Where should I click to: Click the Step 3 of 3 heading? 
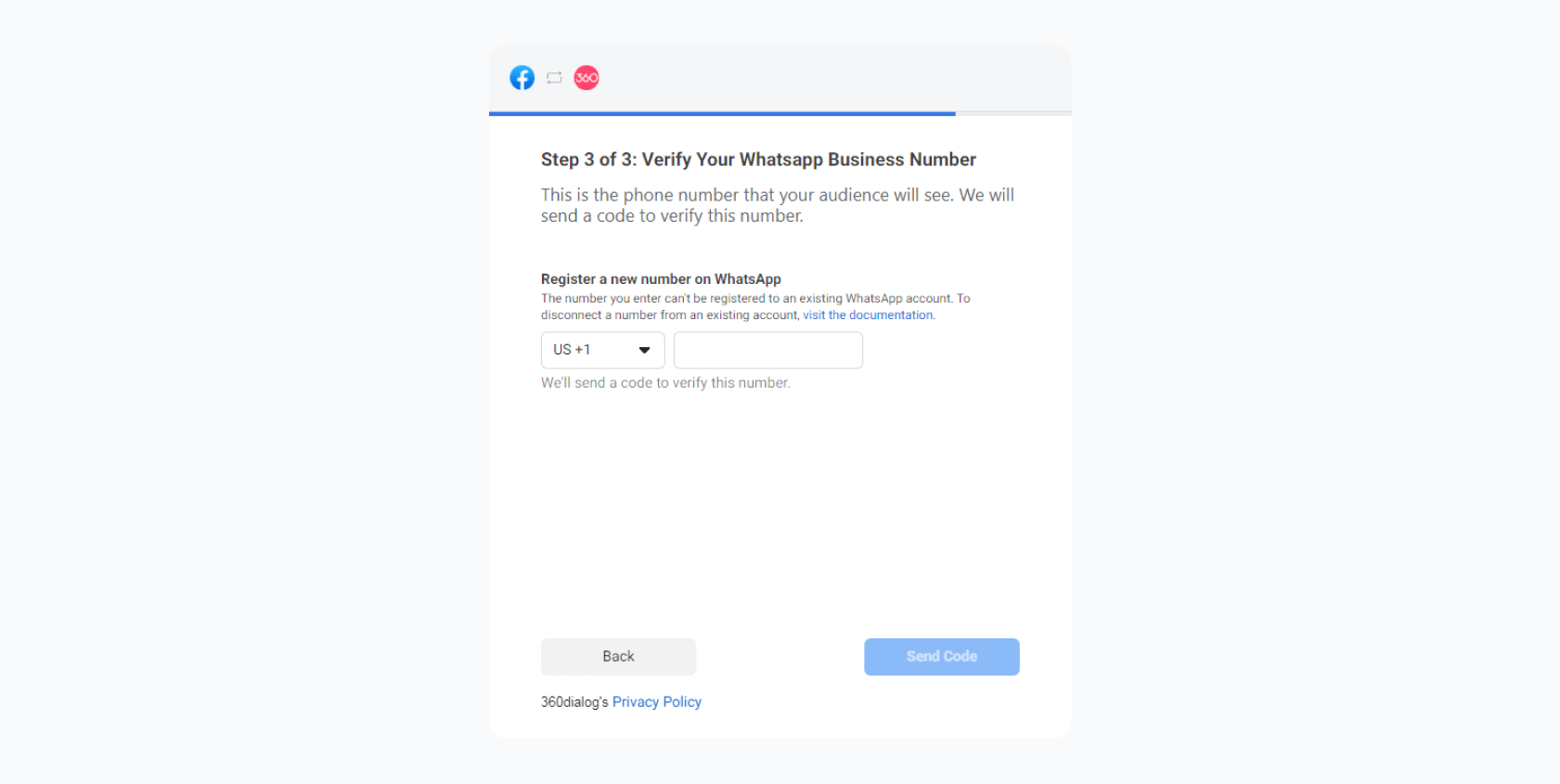pos(758,160)
